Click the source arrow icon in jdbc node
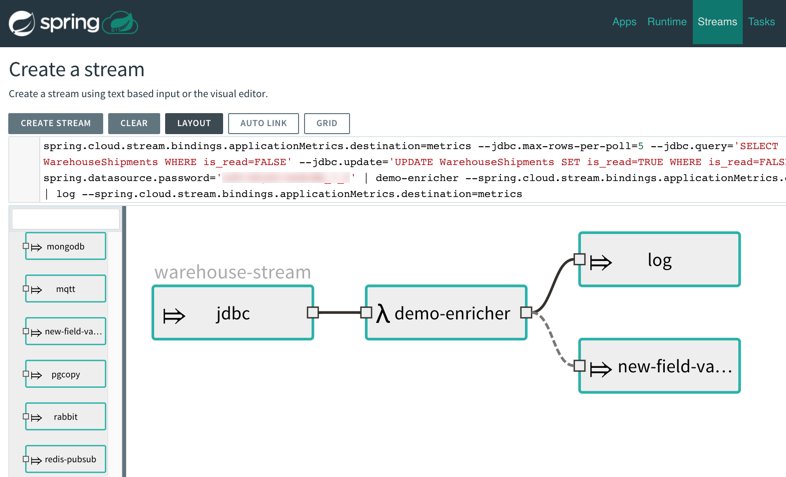The width and height of the screenshot is (786, 477). (174, 316)
